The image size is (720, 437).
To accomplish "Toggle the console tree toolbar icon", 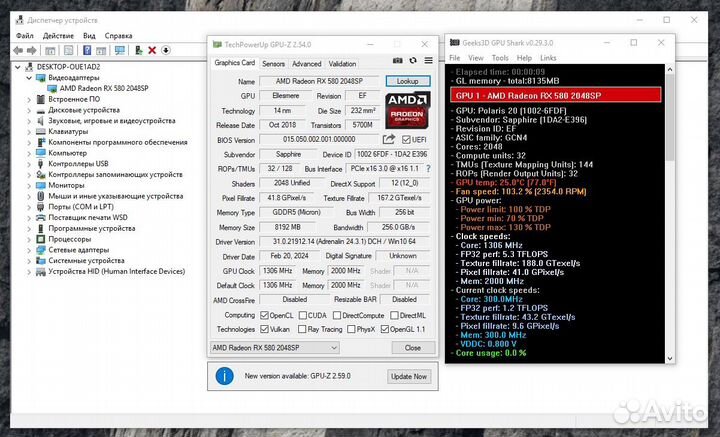I will tap(50, 50).
